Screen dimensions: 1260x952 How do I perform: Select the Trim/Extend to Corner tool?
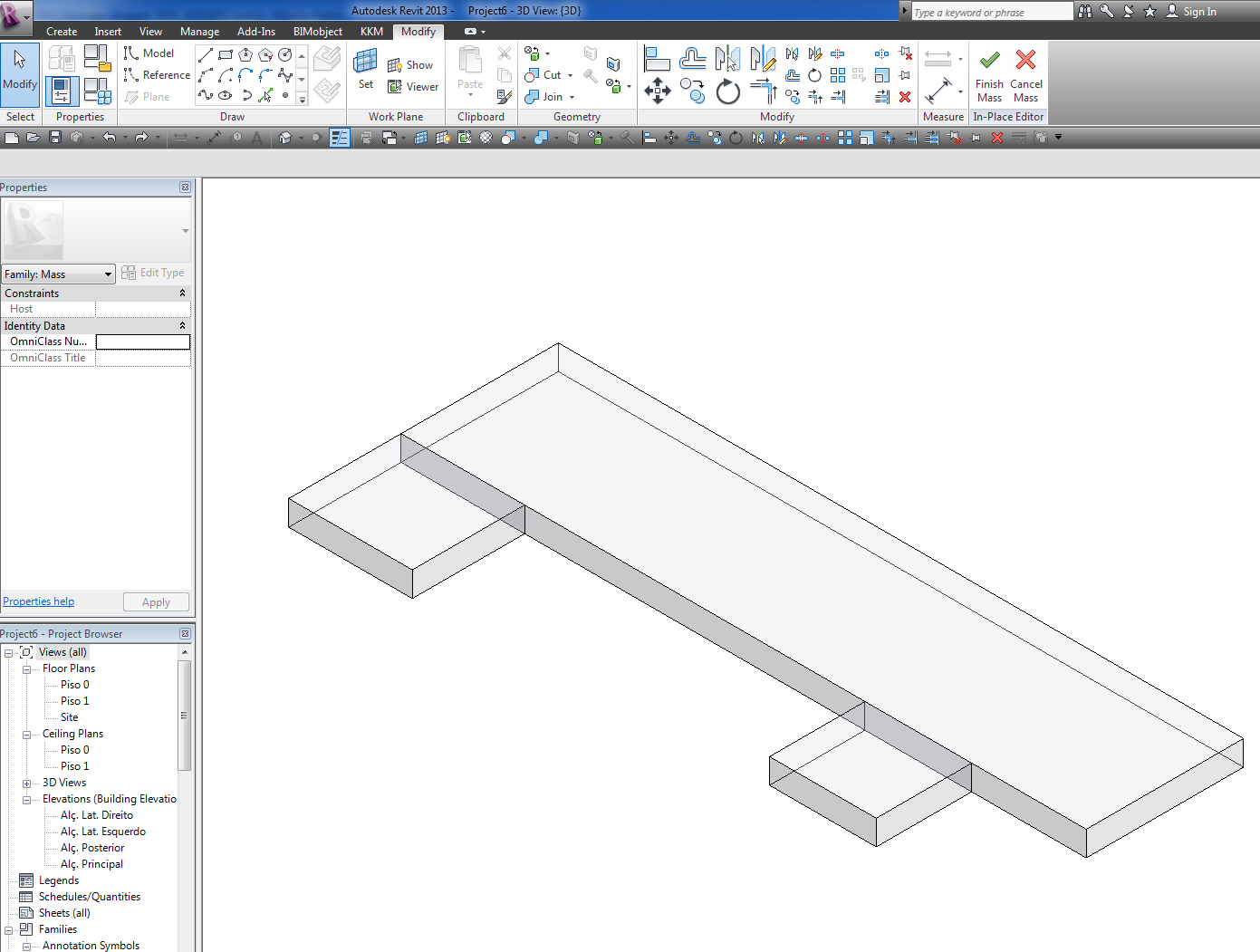point(763,91)
